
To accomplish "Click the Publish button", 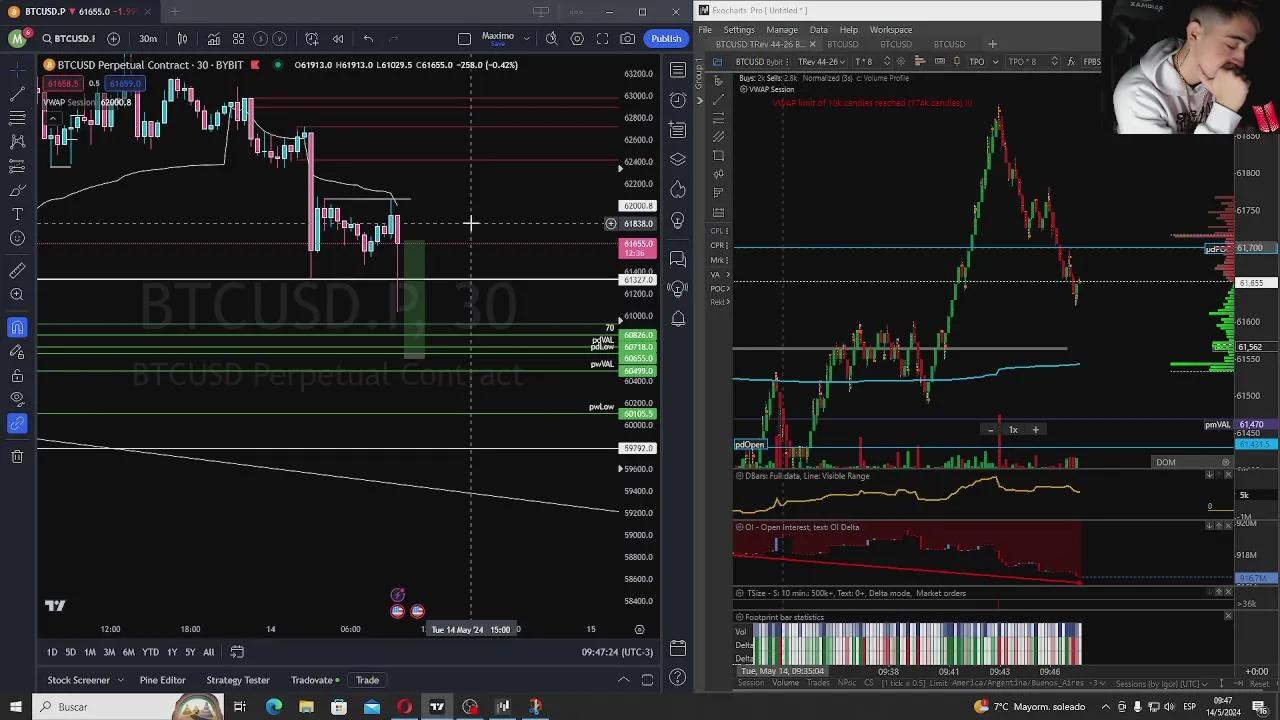I will tap(666, 39).
